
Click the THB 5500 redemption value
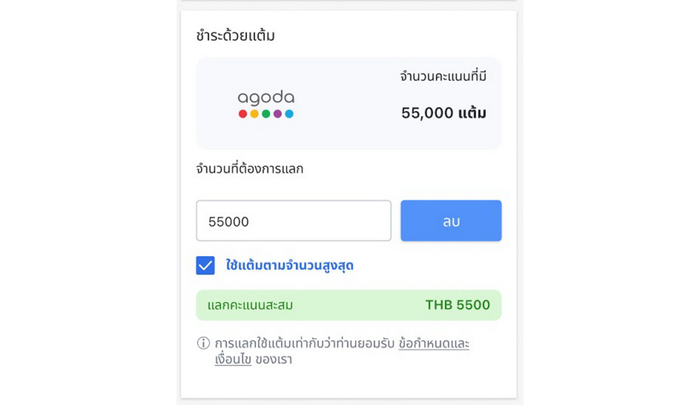pyautogui.click(x=457, y=305)
